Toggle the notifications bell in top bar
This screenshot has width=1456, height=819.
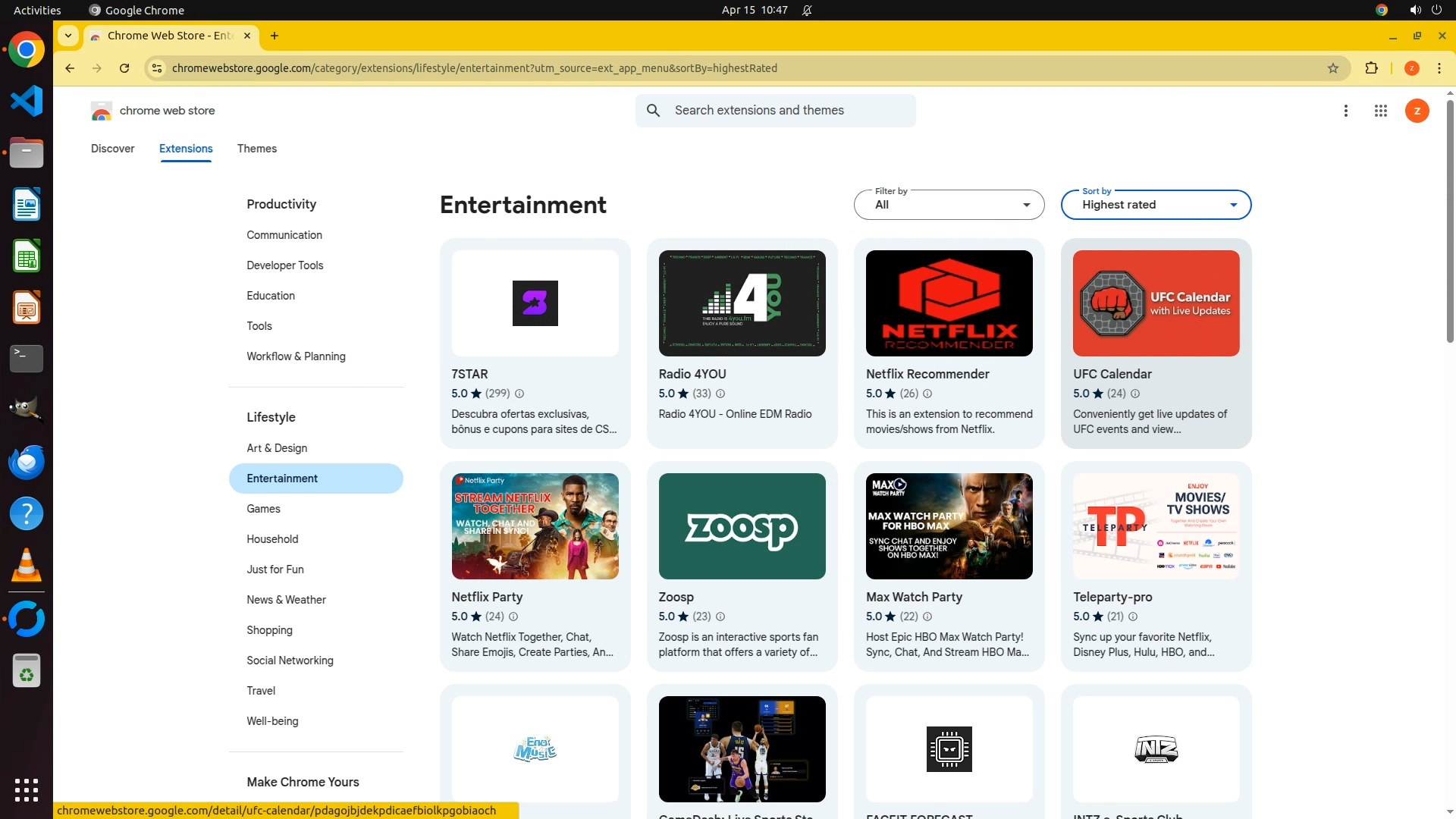coord(807,11)
